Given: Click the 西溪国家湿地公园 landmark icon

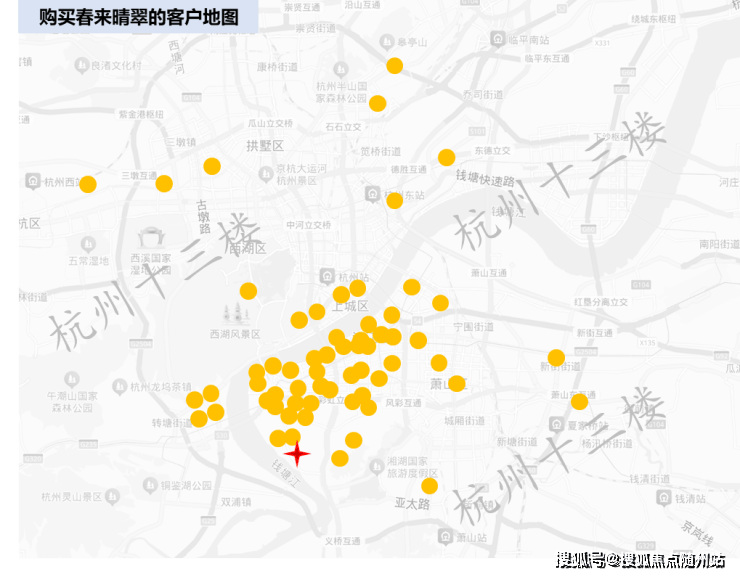Looking at the screenshot, I should coord(152,238).
